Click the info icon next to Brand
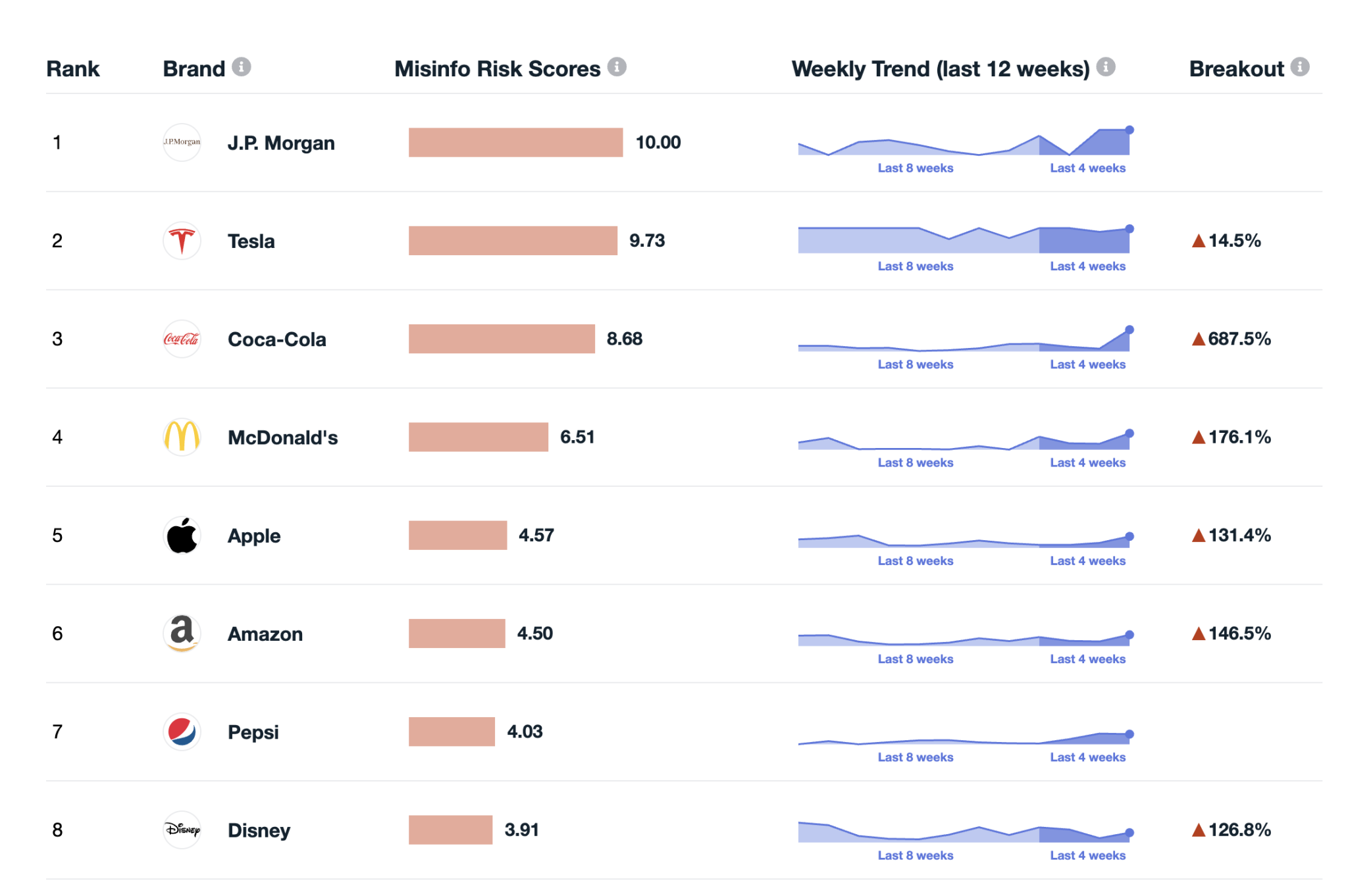1348x896 pixels. point(242,67)
